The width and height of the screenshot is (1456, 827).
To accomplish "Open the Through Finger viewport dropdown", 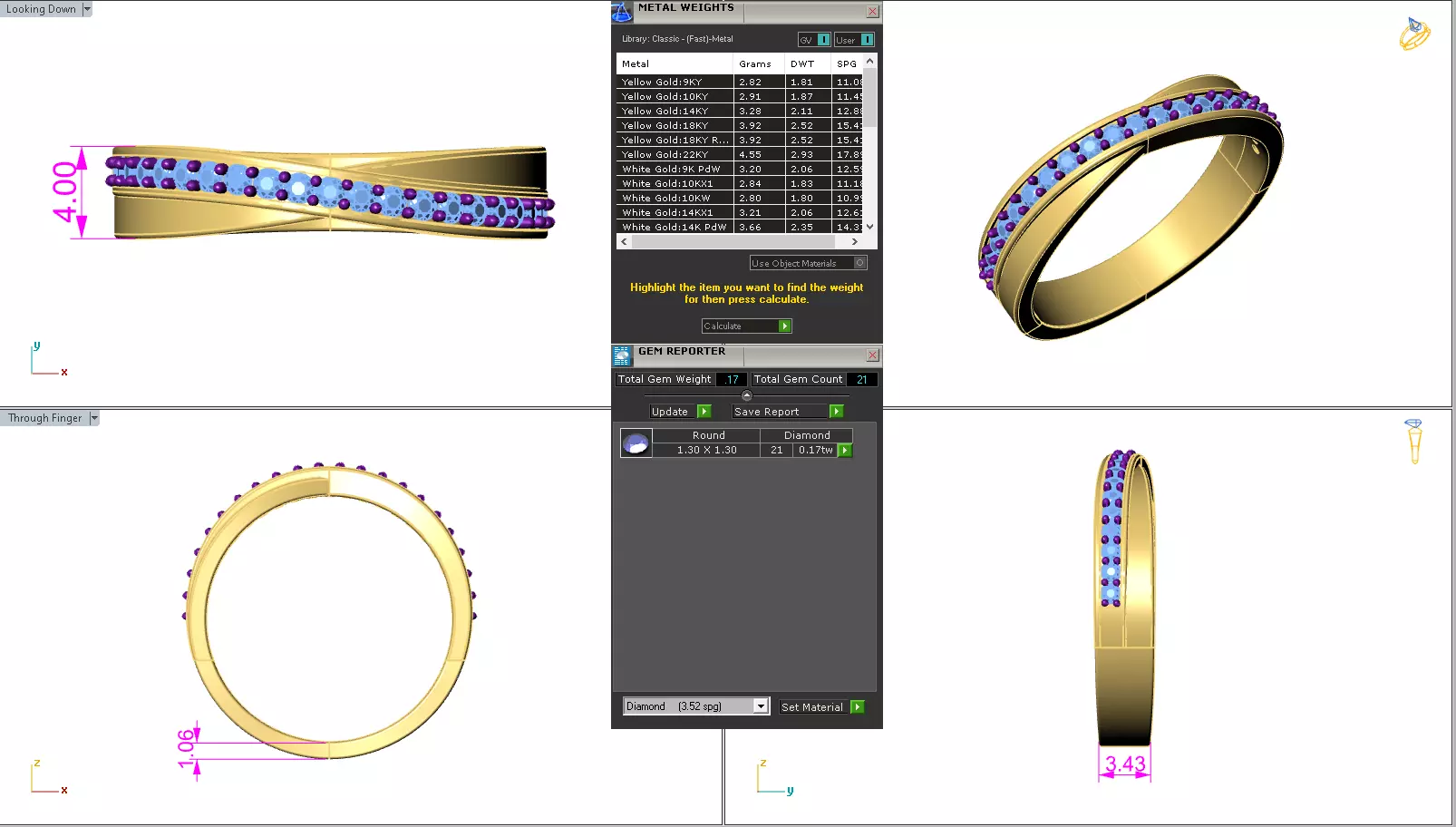I will coord(93,418).
